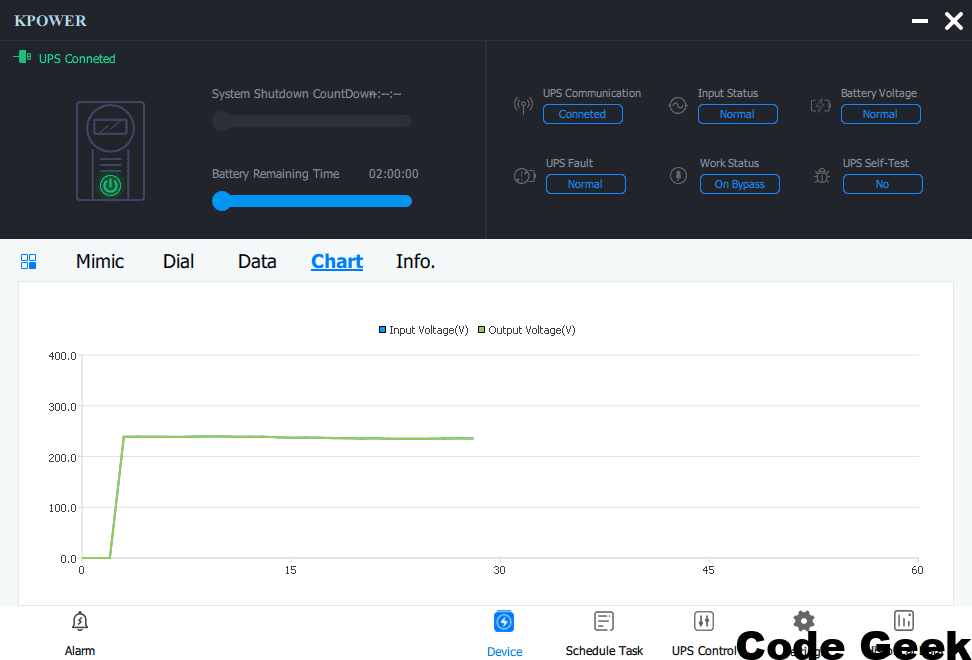Screen dimensions: 972x660
Task: Toggle the Output Voltage(V) legend swatch
Action: point(482,330)
